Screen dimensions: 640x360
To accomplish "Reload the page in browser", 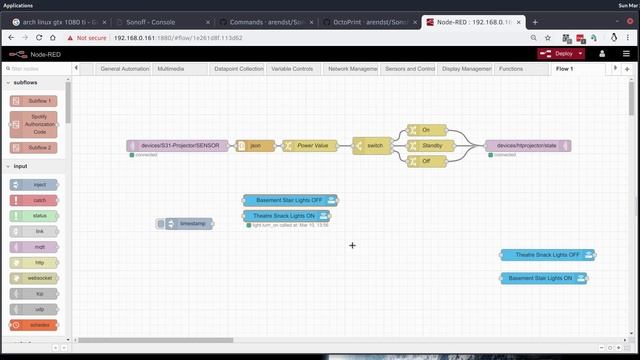I will [39, 38].
